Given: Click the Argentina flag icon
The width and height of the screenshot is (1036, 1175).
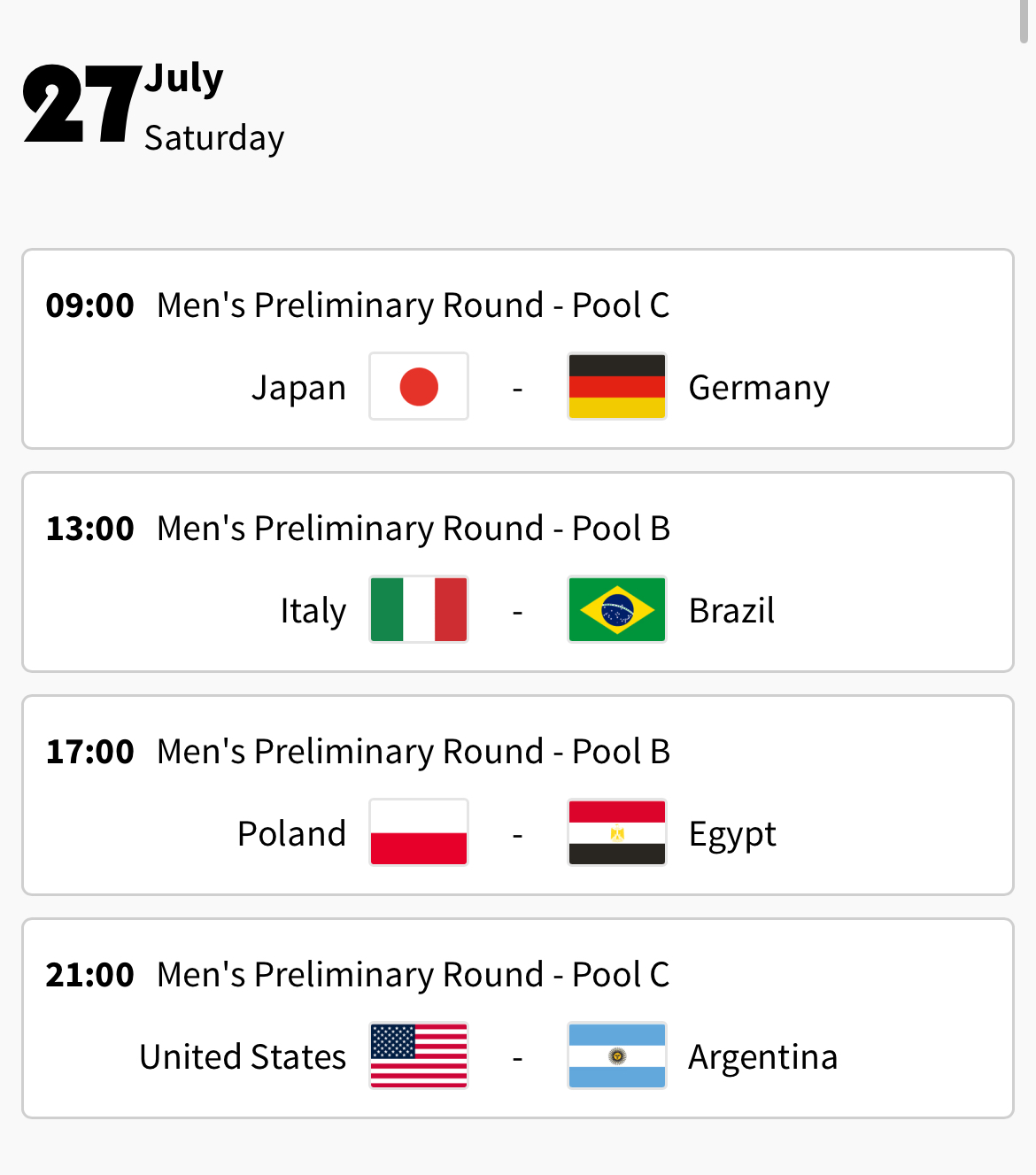Looking at the screenshot, I should coord(617,1056).
